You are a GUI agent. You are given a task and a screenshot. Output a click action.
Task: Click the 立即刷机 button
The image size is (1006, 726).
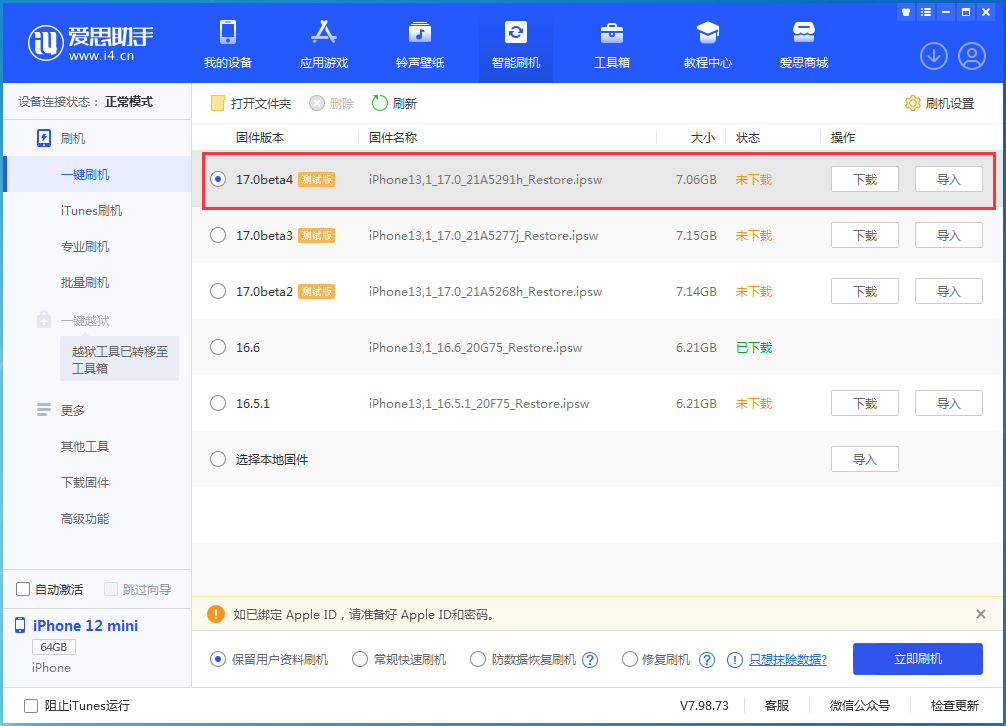[917, 659]
